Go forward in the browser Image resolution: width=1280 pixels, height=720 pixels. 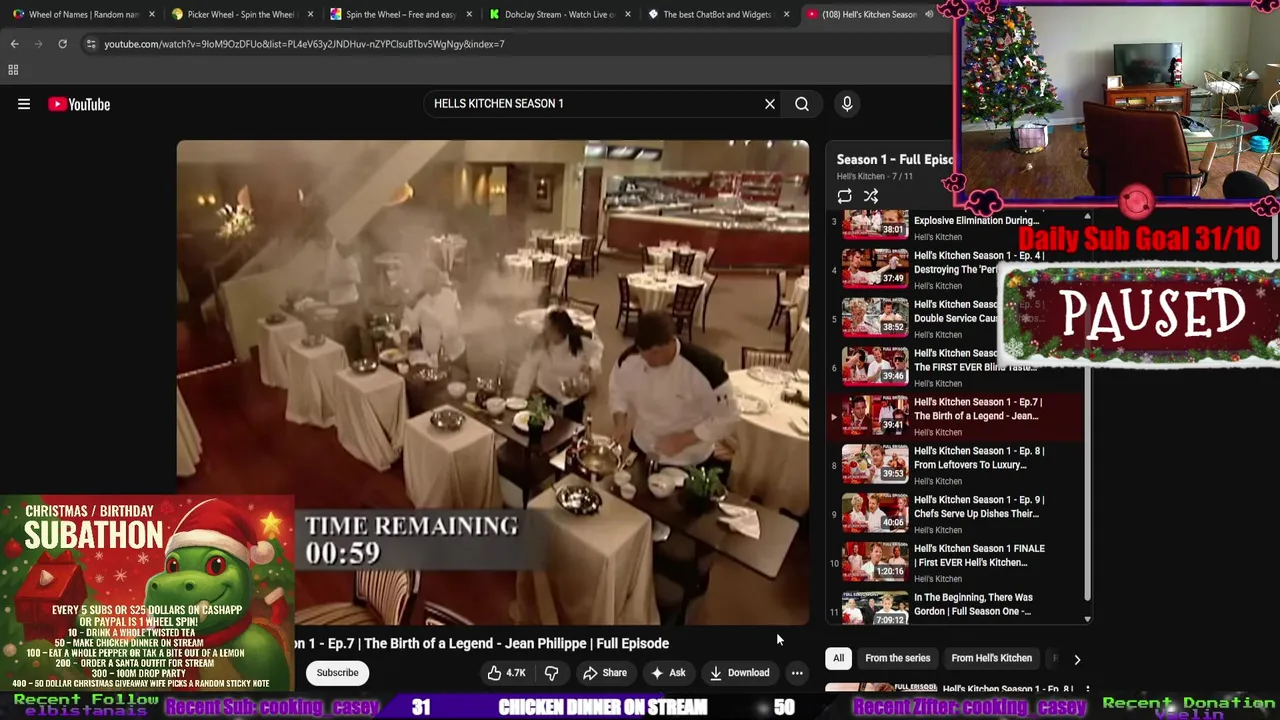[38, 44]
